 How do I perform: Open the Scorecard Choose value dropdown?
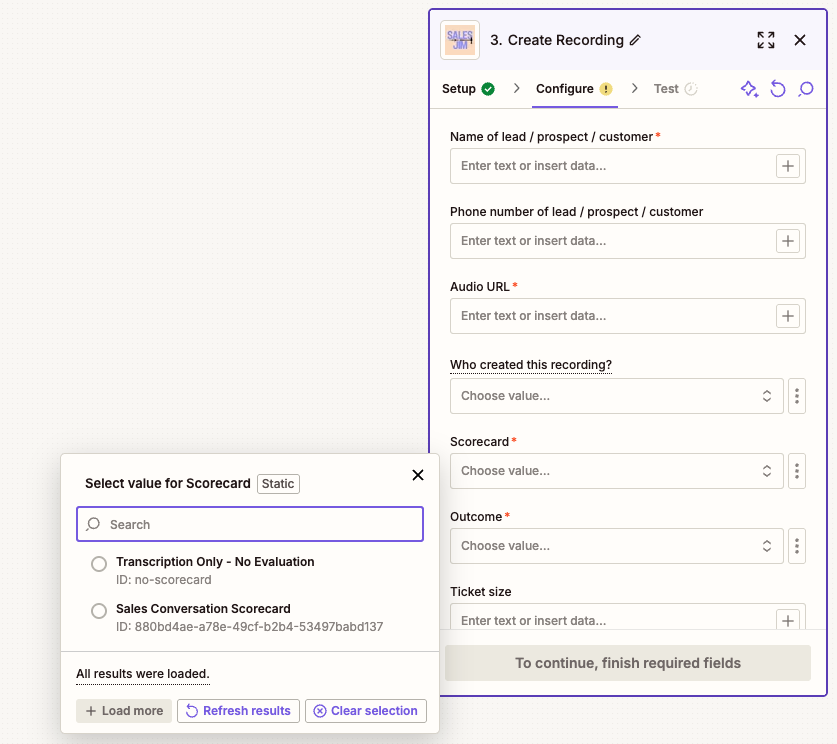point(616,471)
